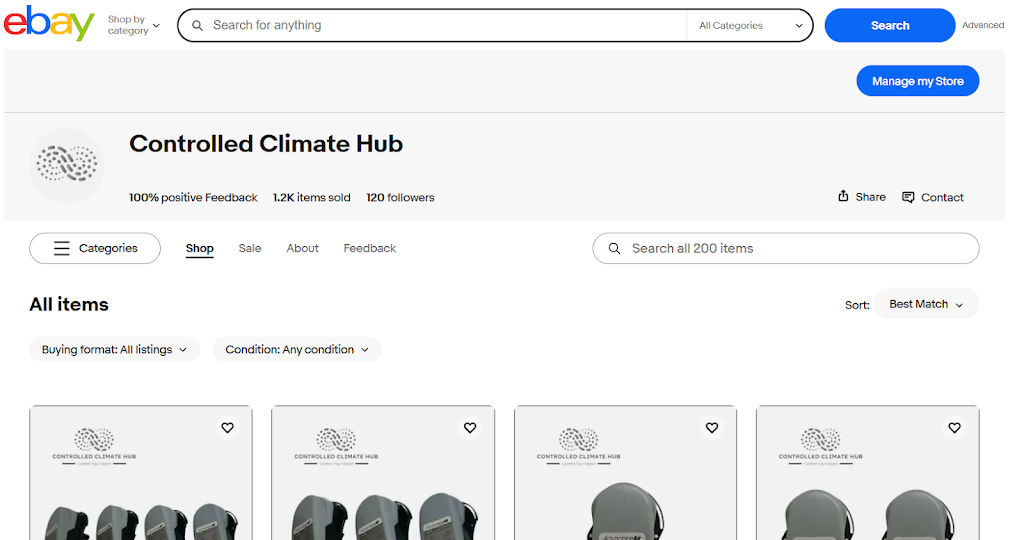Toggle watchlist heart on third item
The width and height of the screenshot is (1024, 540).
tap(712, 428)
